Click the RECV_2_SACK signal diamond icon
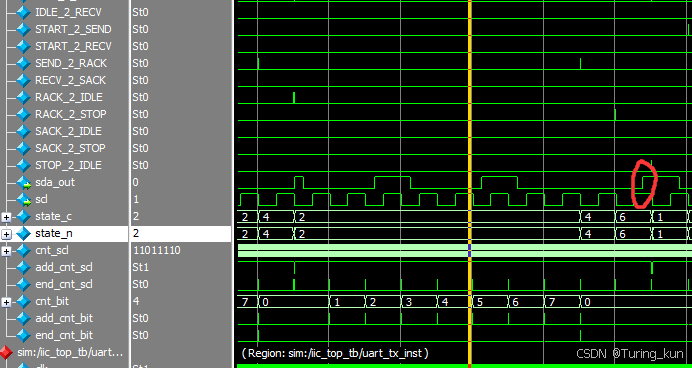692x368 pixels. click(23, 80)
